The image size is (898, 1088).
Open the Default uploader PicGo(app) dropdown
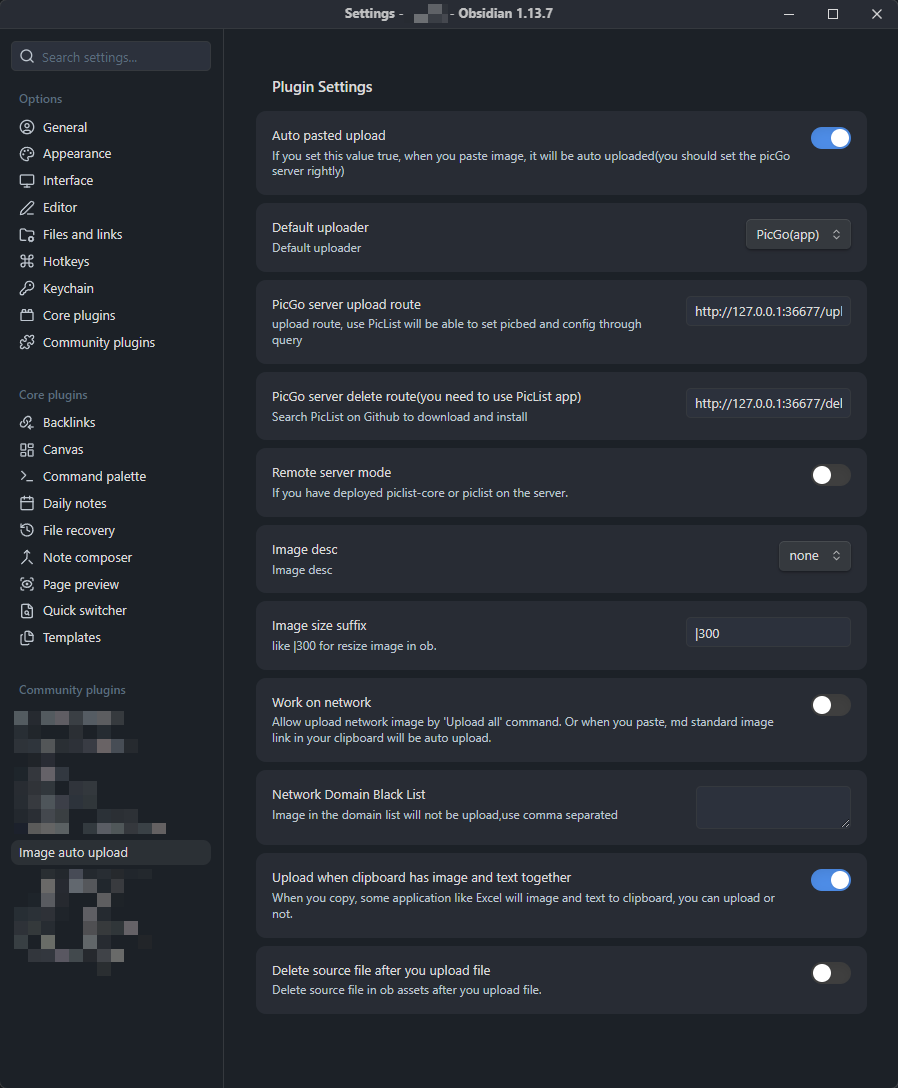[798, 235]
